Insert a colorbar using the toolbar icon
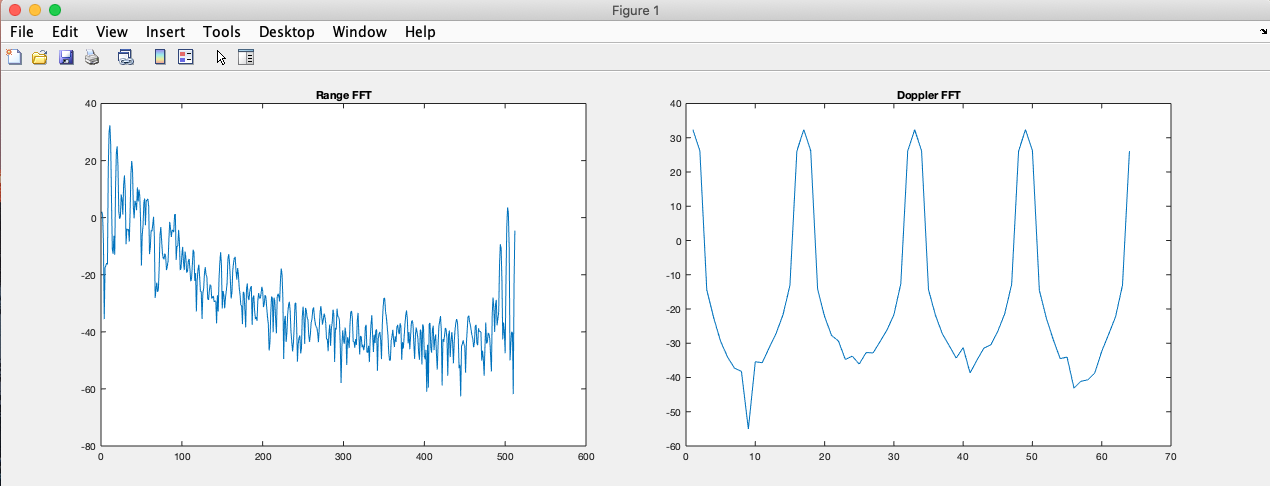 159,57
